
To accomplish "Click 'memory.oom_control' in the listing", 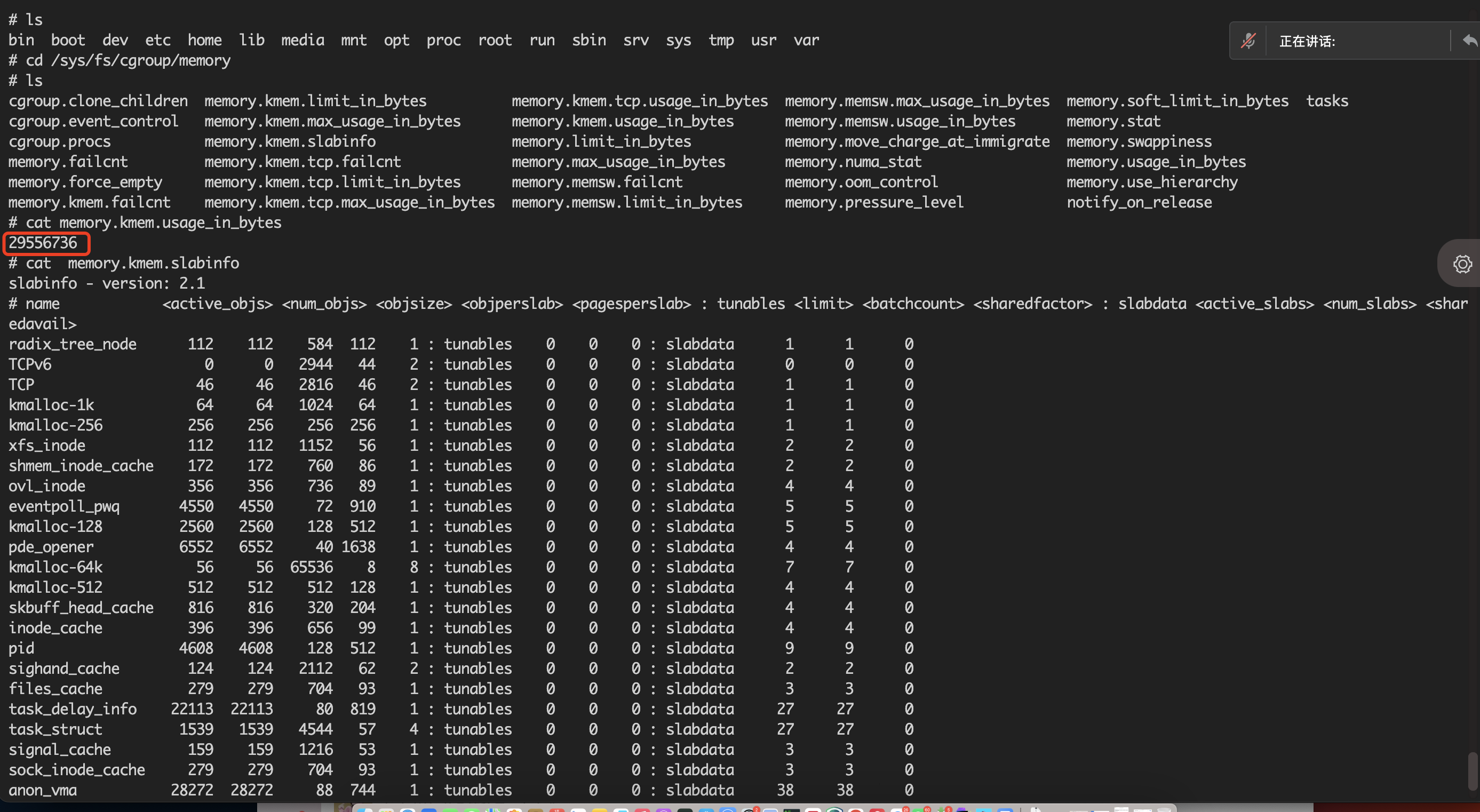I will (862, 182).
